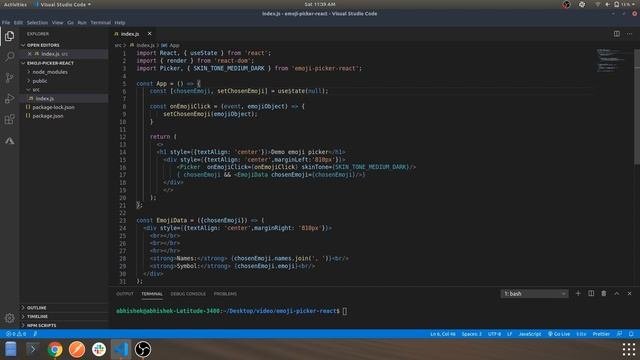The image size is (640, 360).
Task: Open package-lock.json in the explorer
Action: 53,107
